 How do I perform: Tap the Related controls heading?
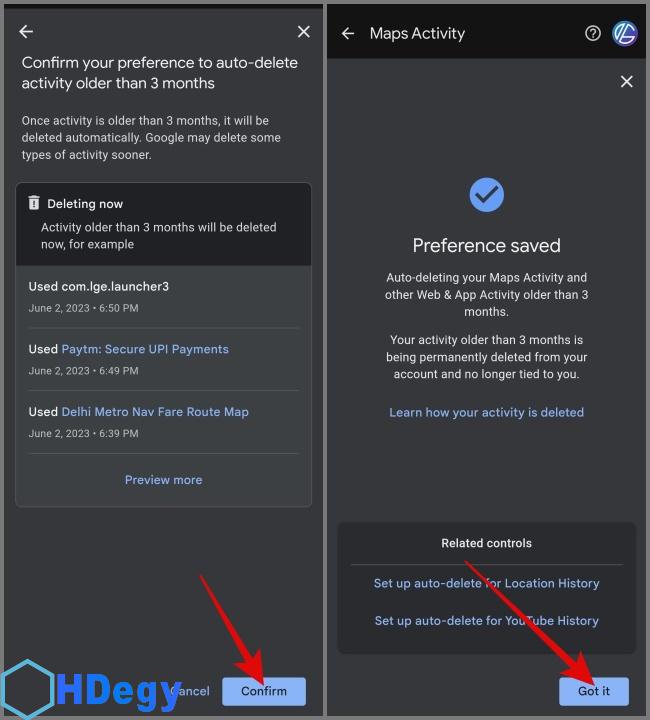(486, 543)
